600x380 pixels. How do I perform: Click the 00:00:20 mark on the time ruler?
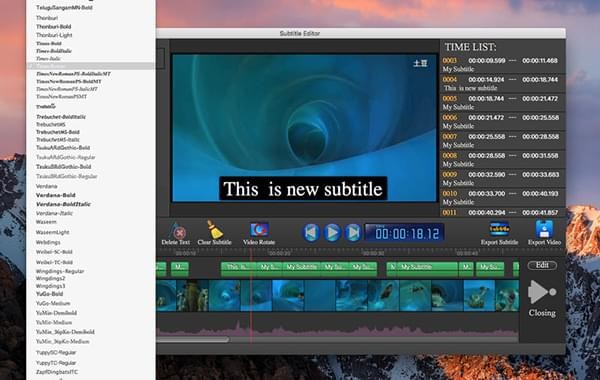(x=279, y=253)
